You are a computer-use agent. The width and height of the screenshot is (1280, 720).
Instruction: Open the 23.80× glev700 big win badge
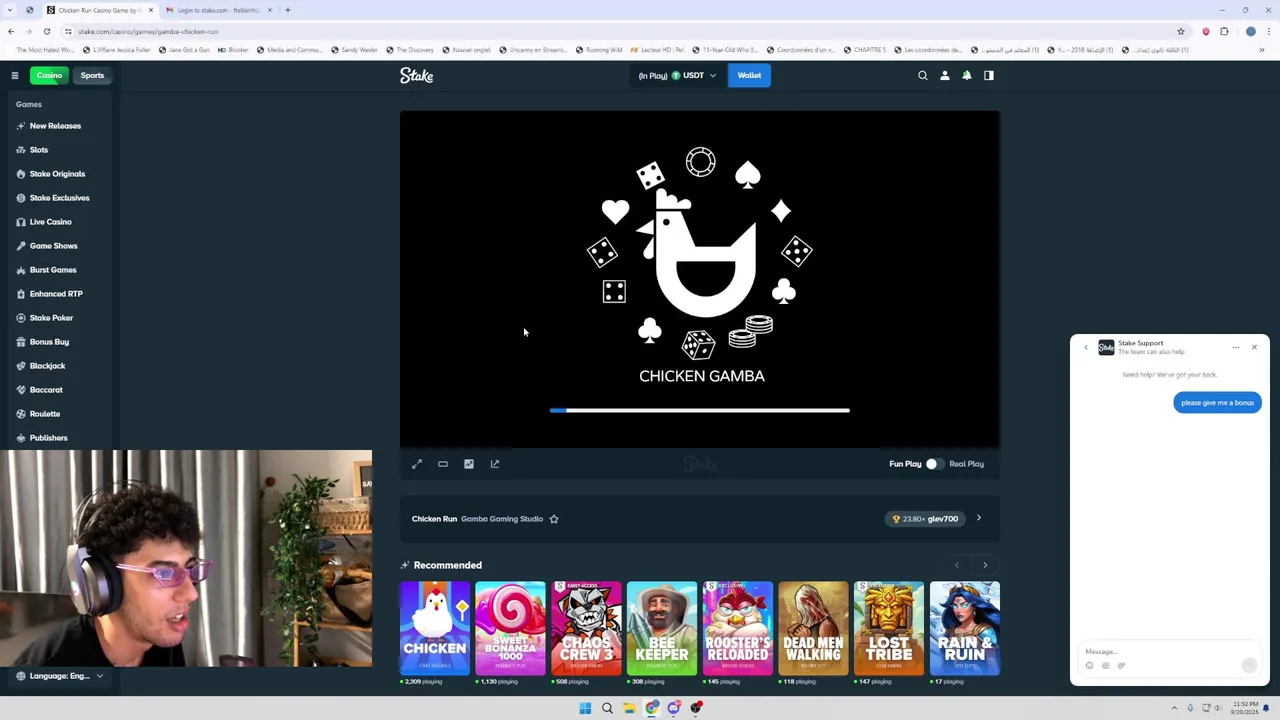tap(926, 519)
